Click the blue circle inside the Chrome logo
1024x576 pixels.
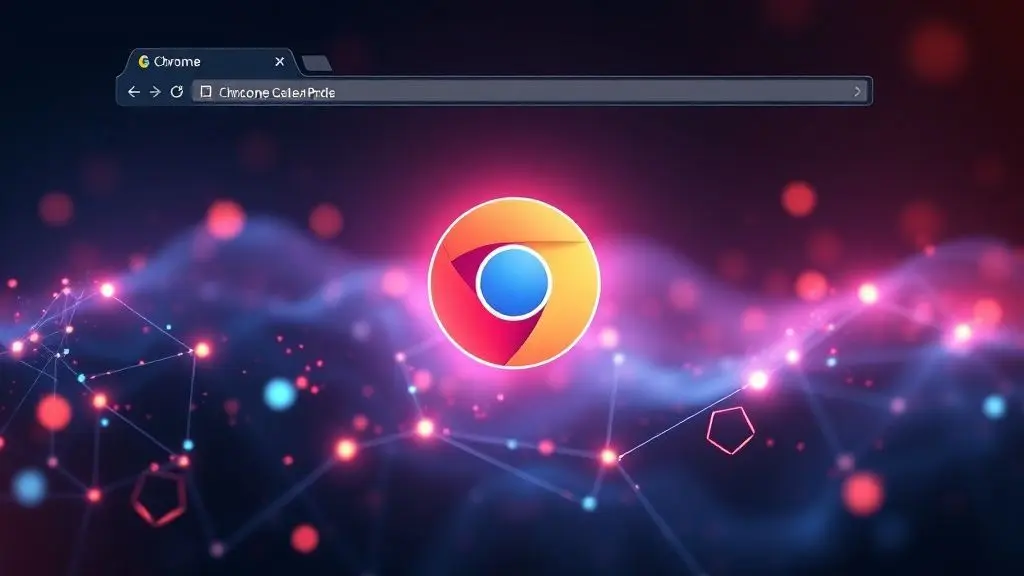[x=514, y=282]
